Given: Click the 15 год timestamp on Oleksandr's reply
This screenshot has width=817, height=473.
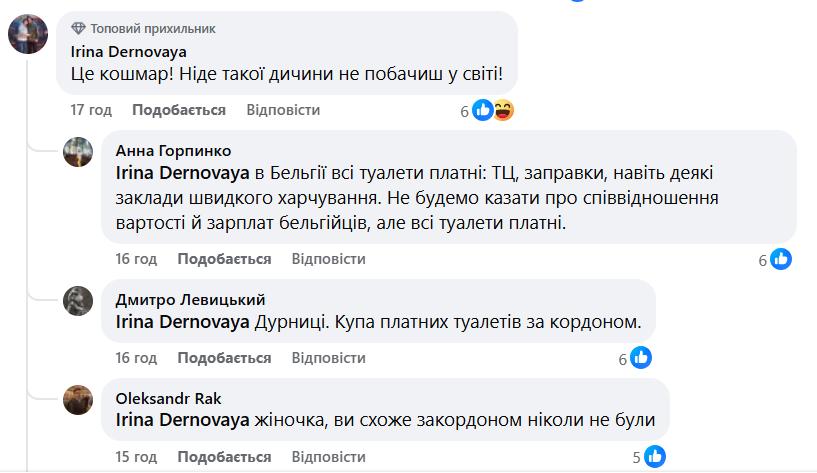Looking at the screenshot, I should (x=136, y=457).
